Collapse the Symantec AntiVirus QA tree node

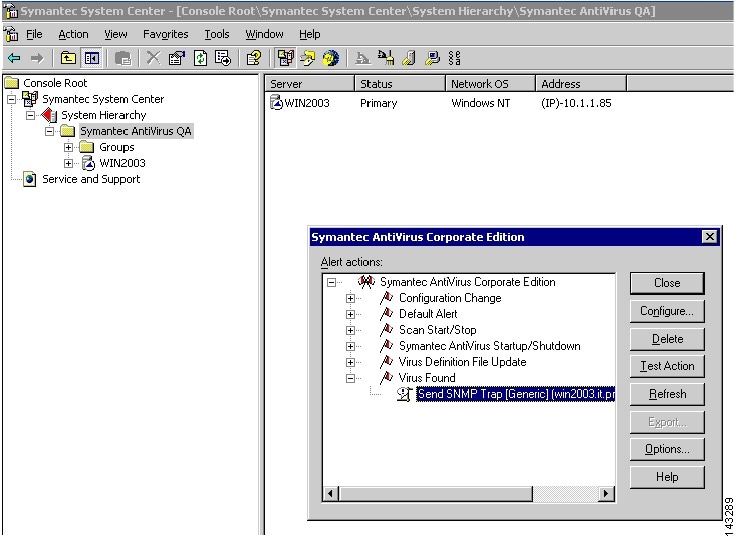point(49,131)
